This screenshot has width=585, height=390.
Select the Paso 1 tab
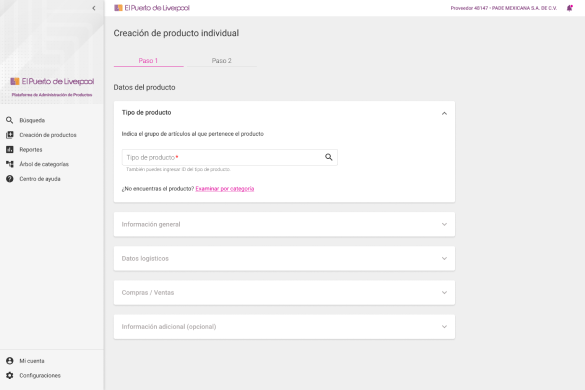tap(148, 60)
